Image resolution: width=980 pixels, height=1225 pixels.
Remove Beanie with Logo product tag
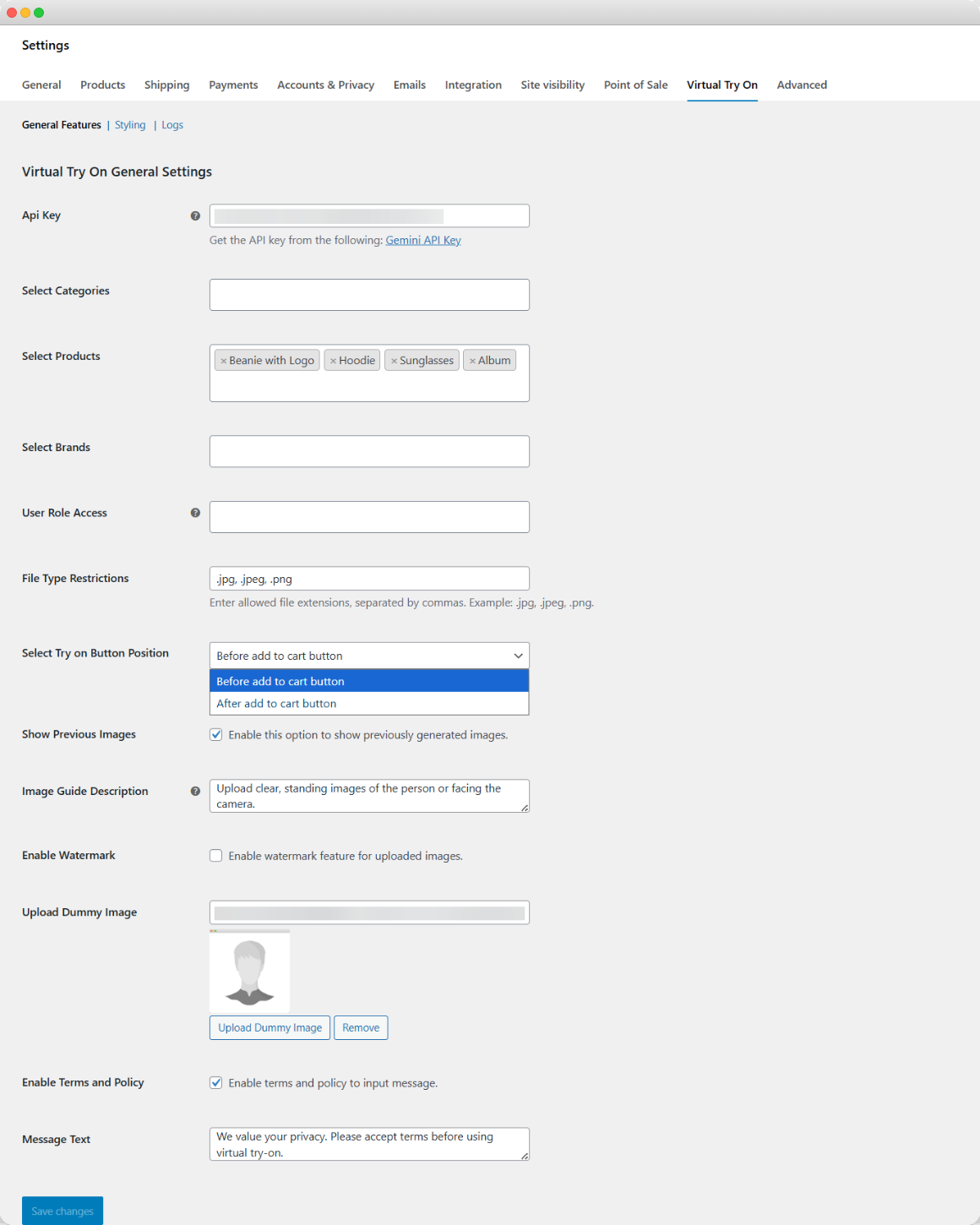tap(223, 361)
